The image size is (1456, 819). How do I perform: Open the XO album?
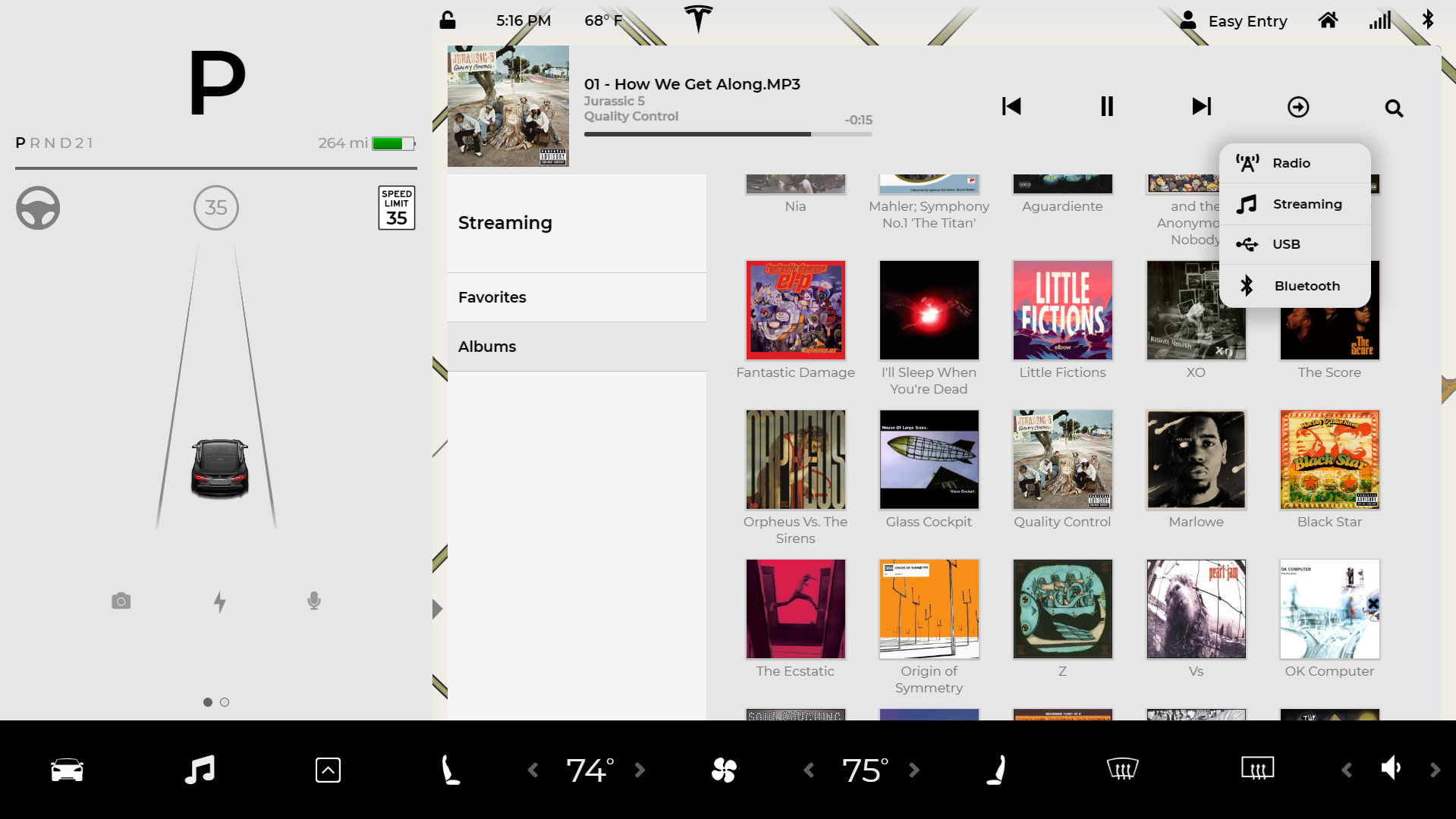coord(1196,310)
